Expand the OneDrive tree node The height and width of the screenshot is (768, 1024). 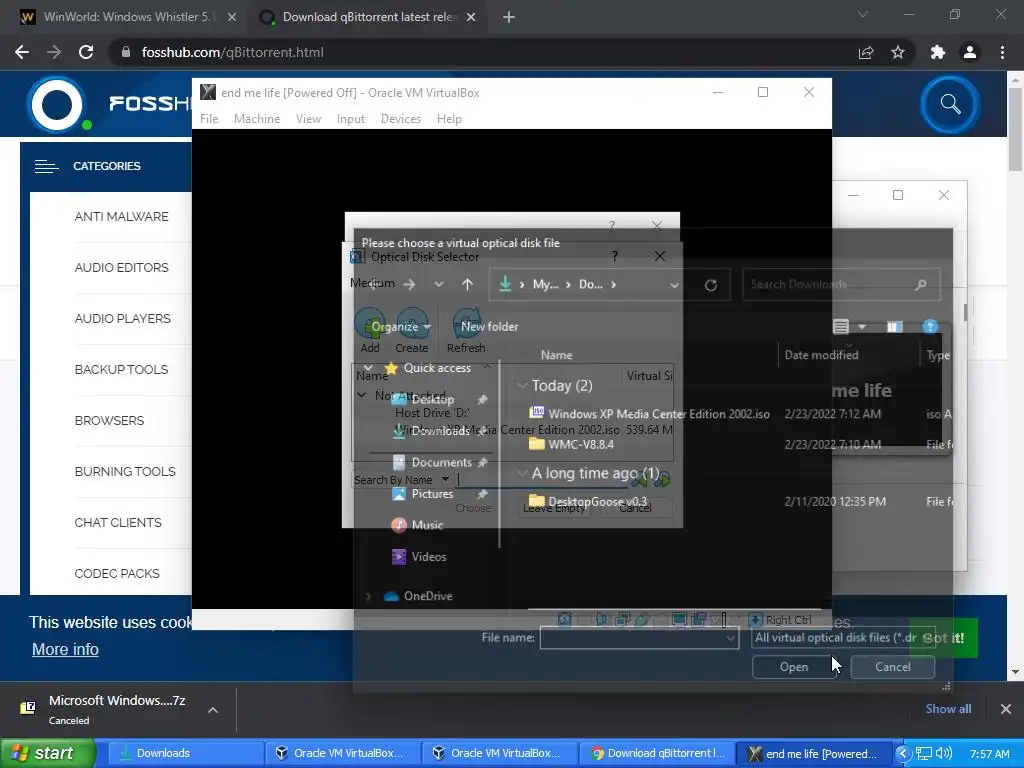click(x=368, y=596)
